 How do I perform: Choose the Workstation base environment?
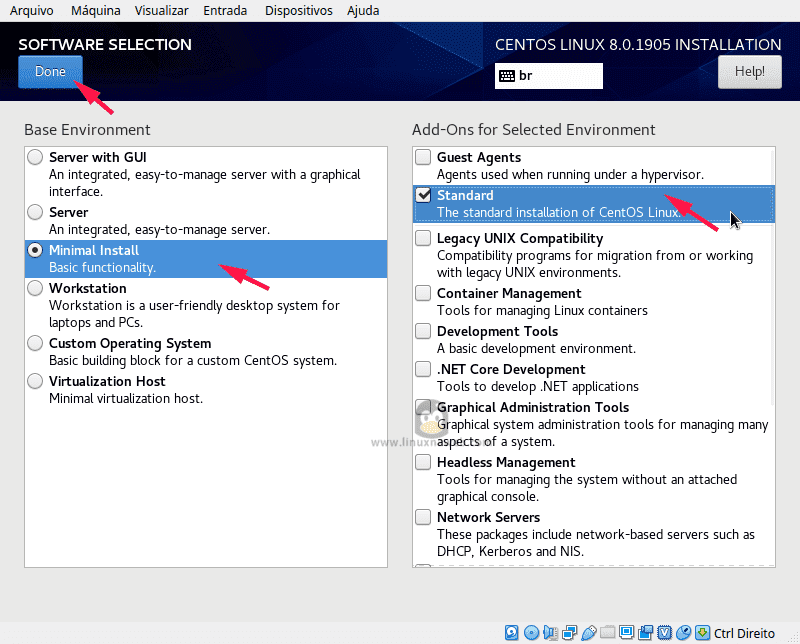[x=35, y=288]
